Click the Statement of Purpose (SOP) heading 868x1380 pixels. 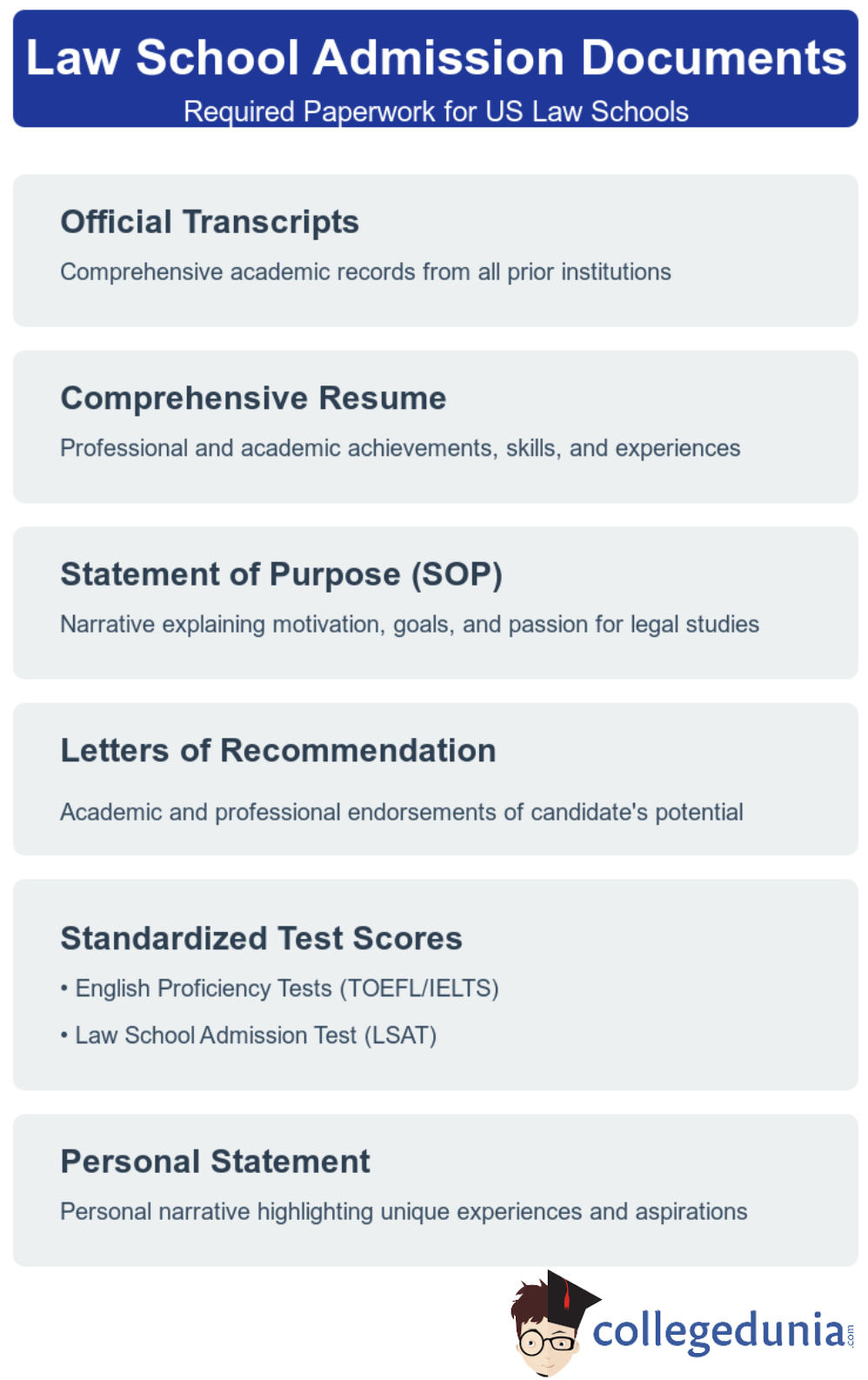point(281,574)
